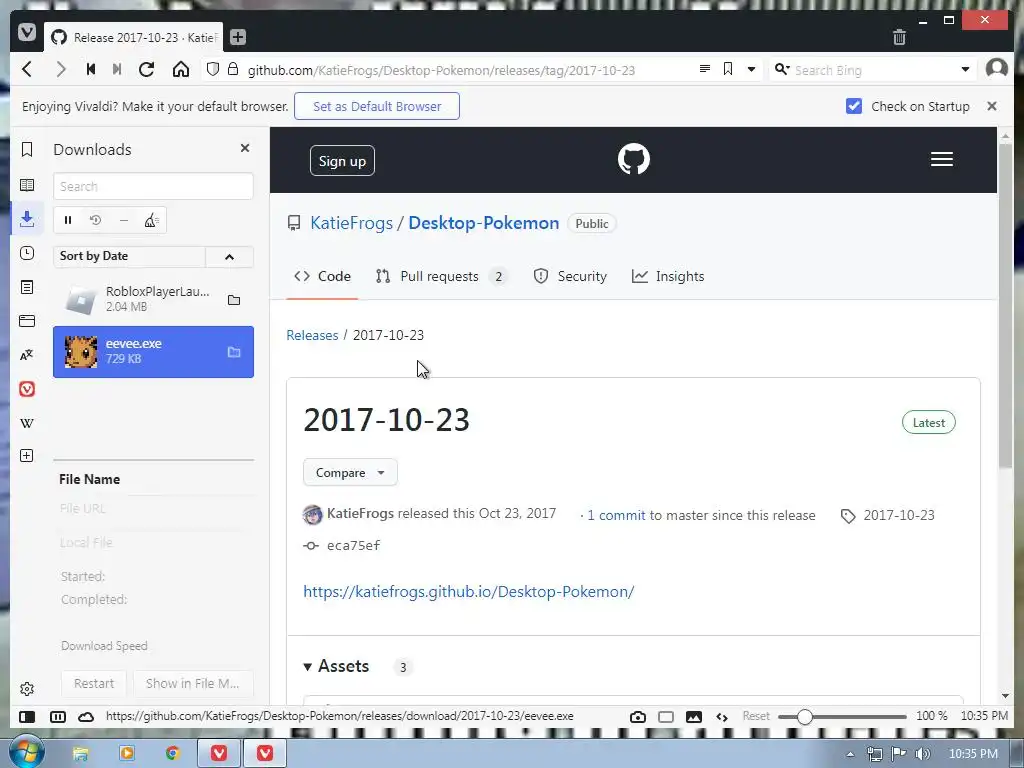Click Show in File Manager button
The image size is (1024, 768).
click(x=193, y=683)
